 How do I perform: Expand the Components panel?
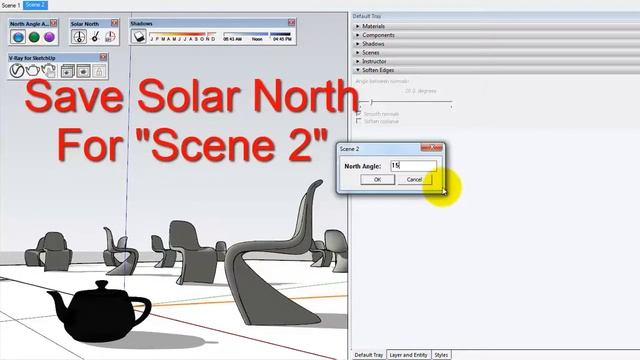496,35
